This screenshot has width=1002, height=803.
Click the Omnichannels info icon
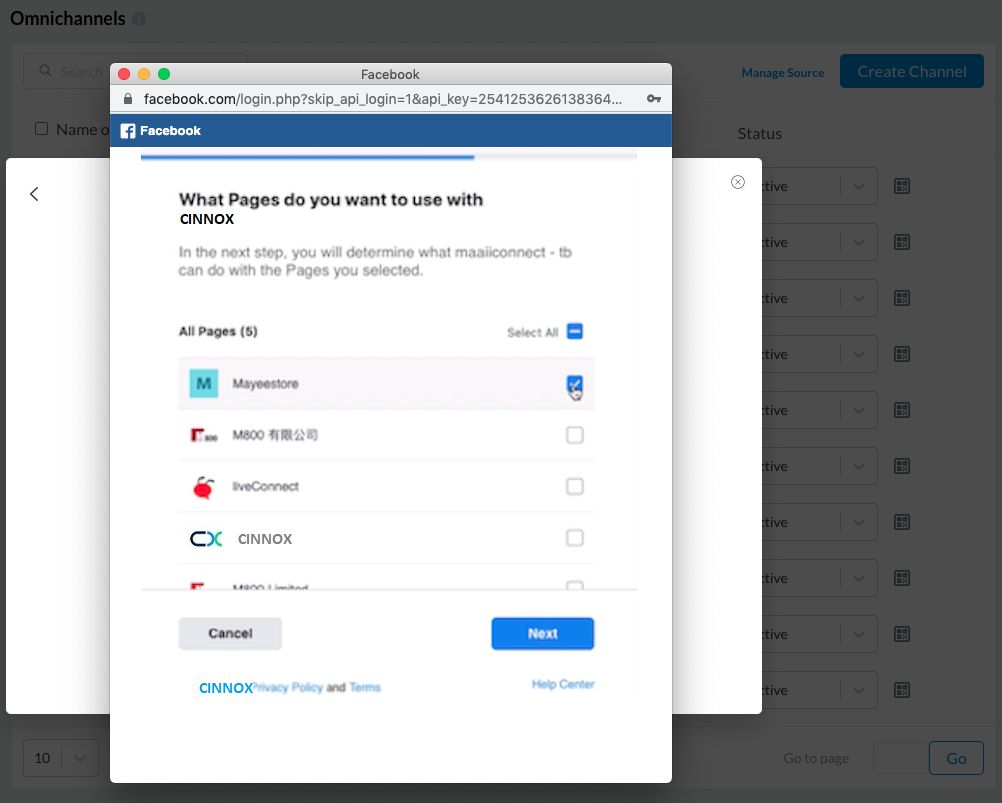[139, 19]
